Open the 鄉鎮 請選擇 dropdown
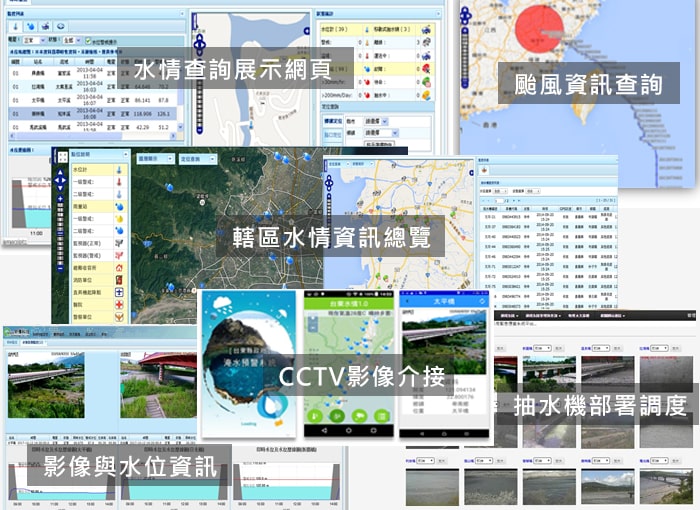 pyautogui.click(x=382, y=133)
